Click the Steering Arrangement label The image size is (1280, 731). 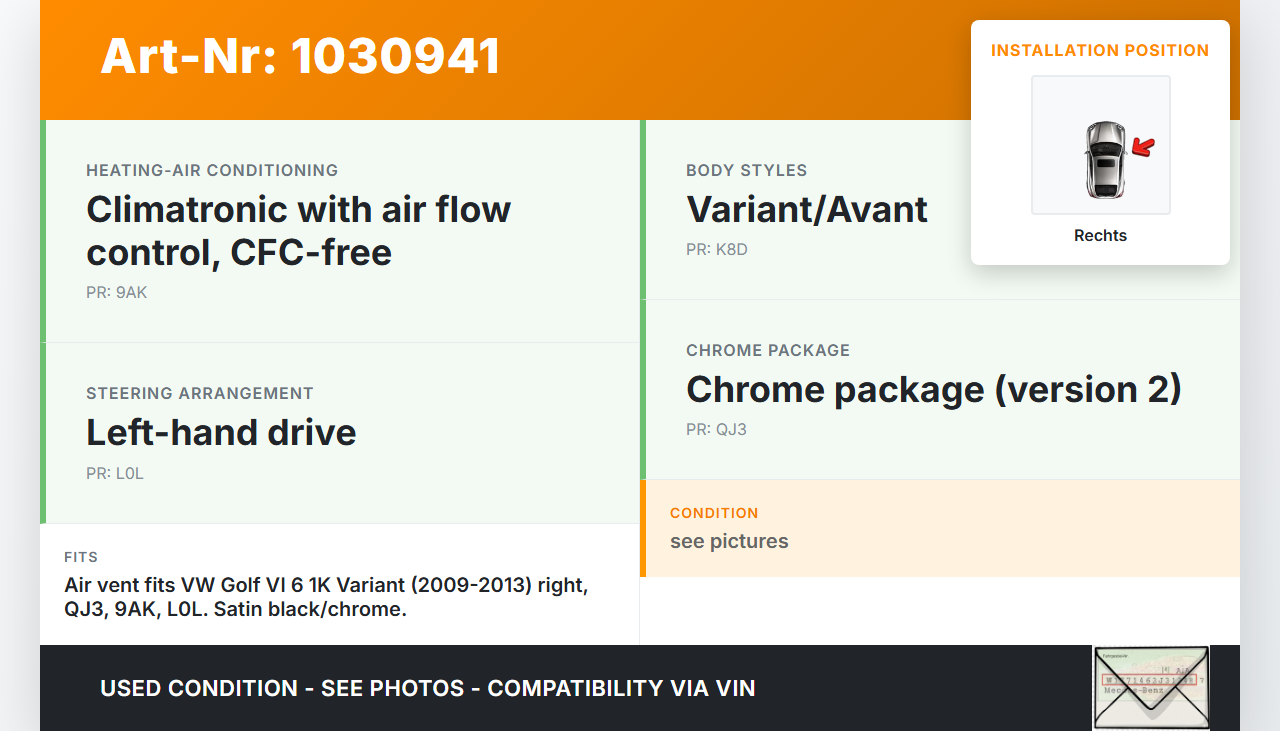[x=200, y=393]
